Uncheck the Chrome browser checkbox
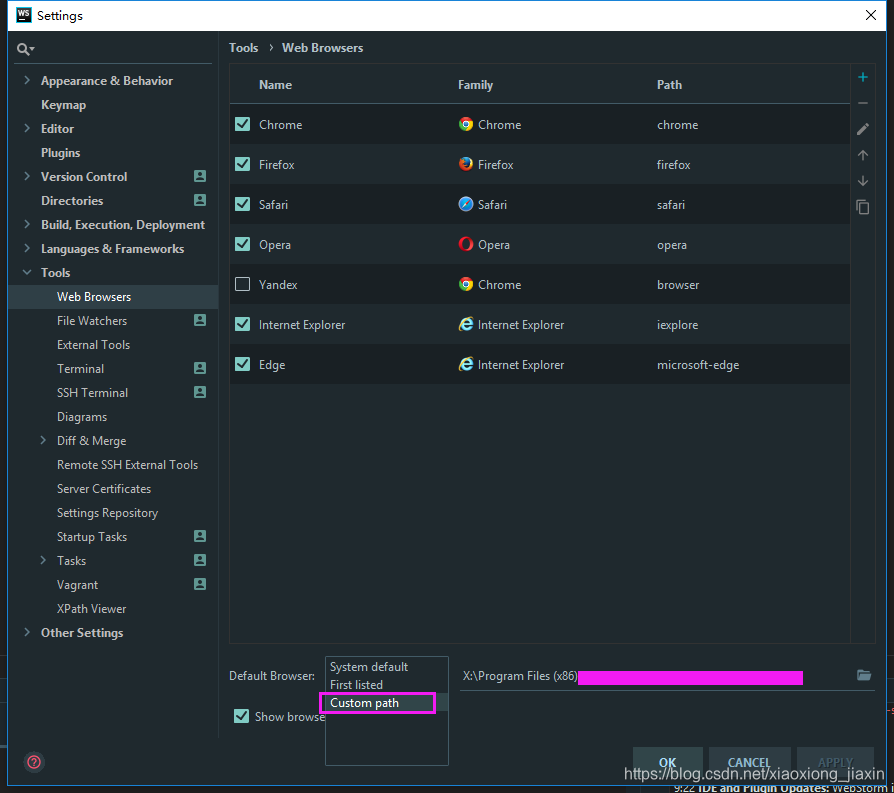894x793 pixels. [x=242, y=124]
